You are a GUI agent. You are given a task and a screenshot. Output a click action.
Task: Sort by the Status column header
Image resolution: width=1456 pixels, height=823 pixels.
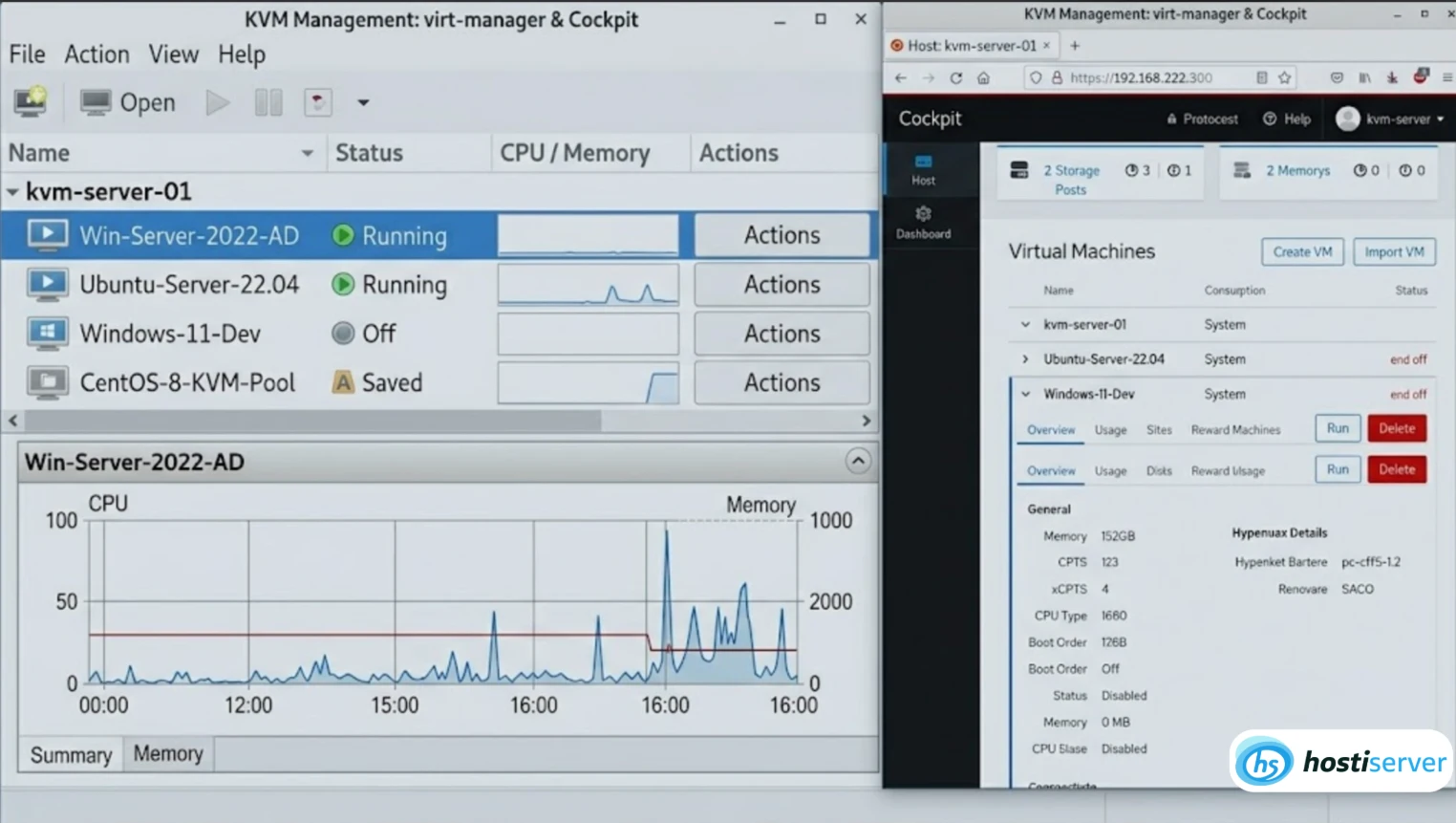369,153
